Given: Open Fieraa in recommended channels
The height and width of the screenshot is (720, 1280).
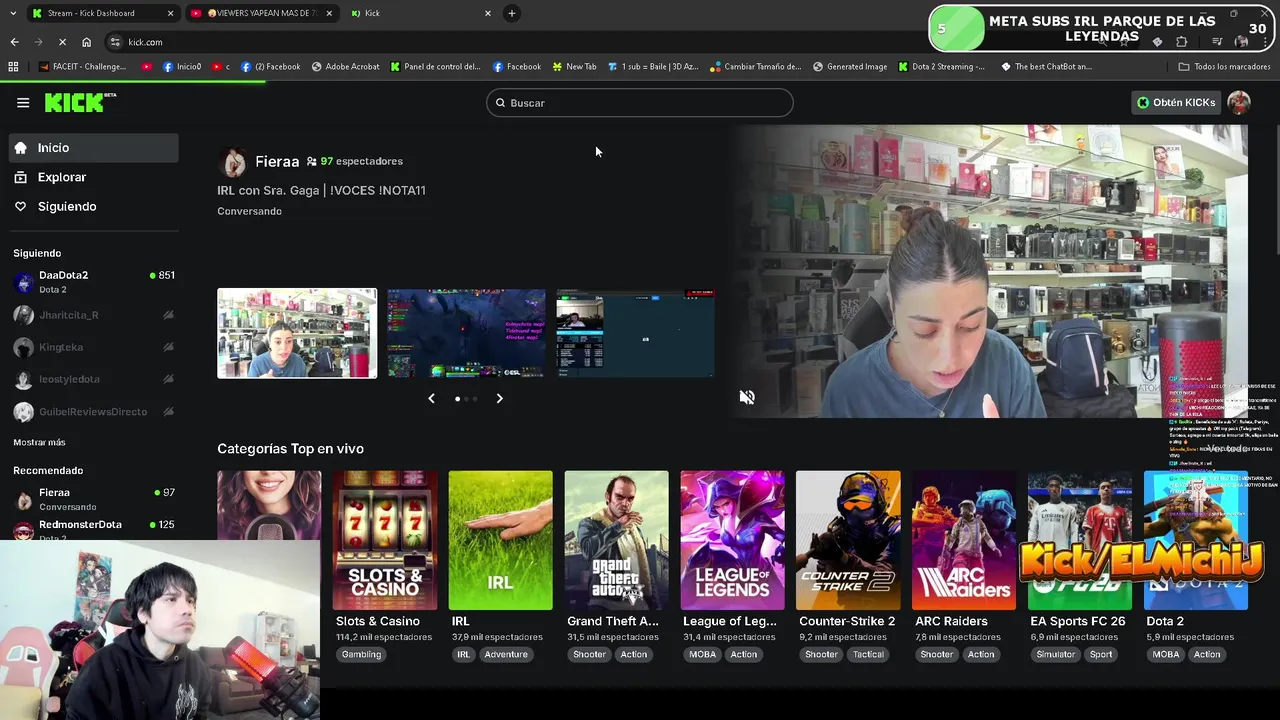Looking at the screenshot, I should [x=94, y=499].
